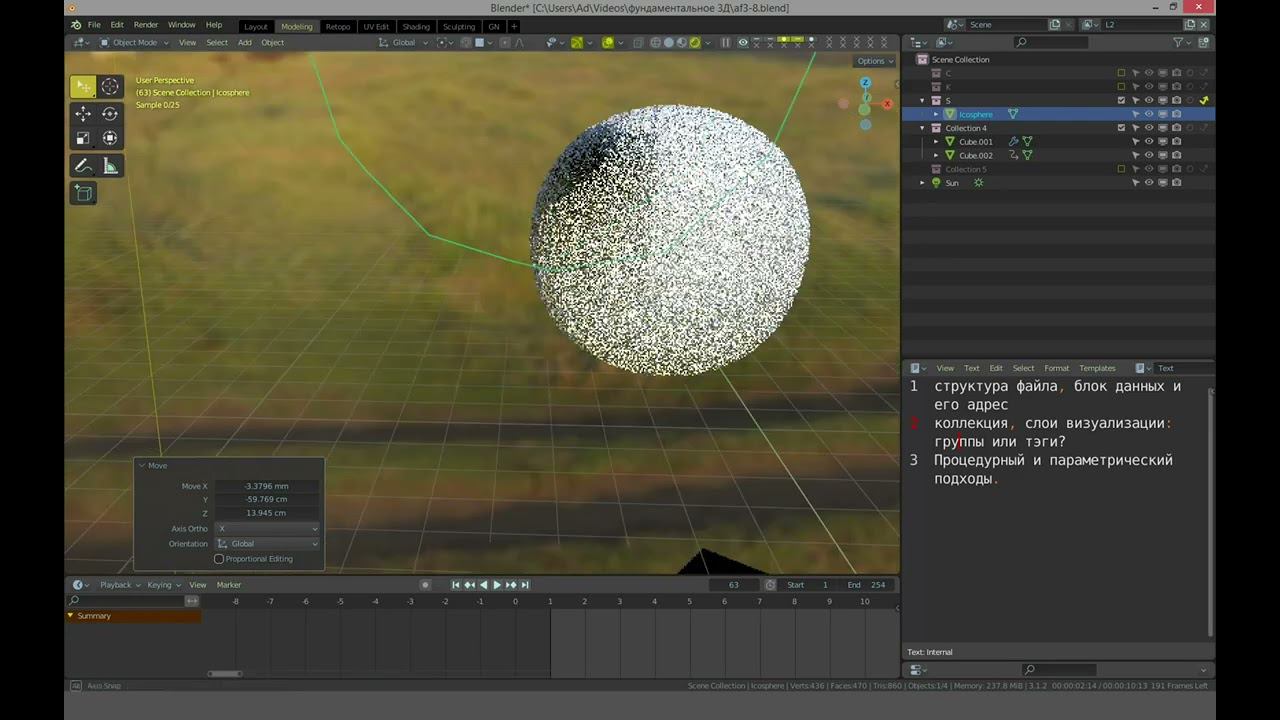
Task: Select the Add Cube tool
Action: pyautogui.click(x=84, y=193)
